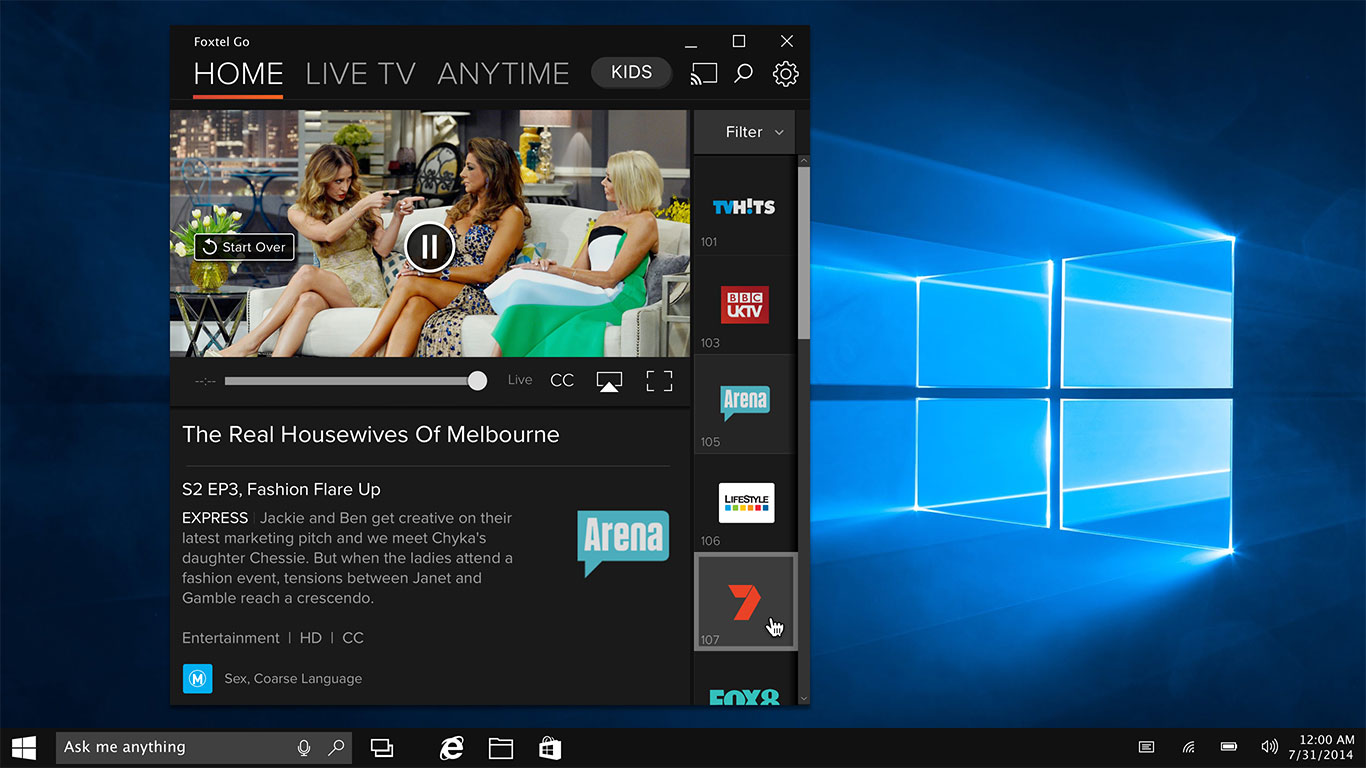Launch Internet Explorer from taskbar

(452, 747)
